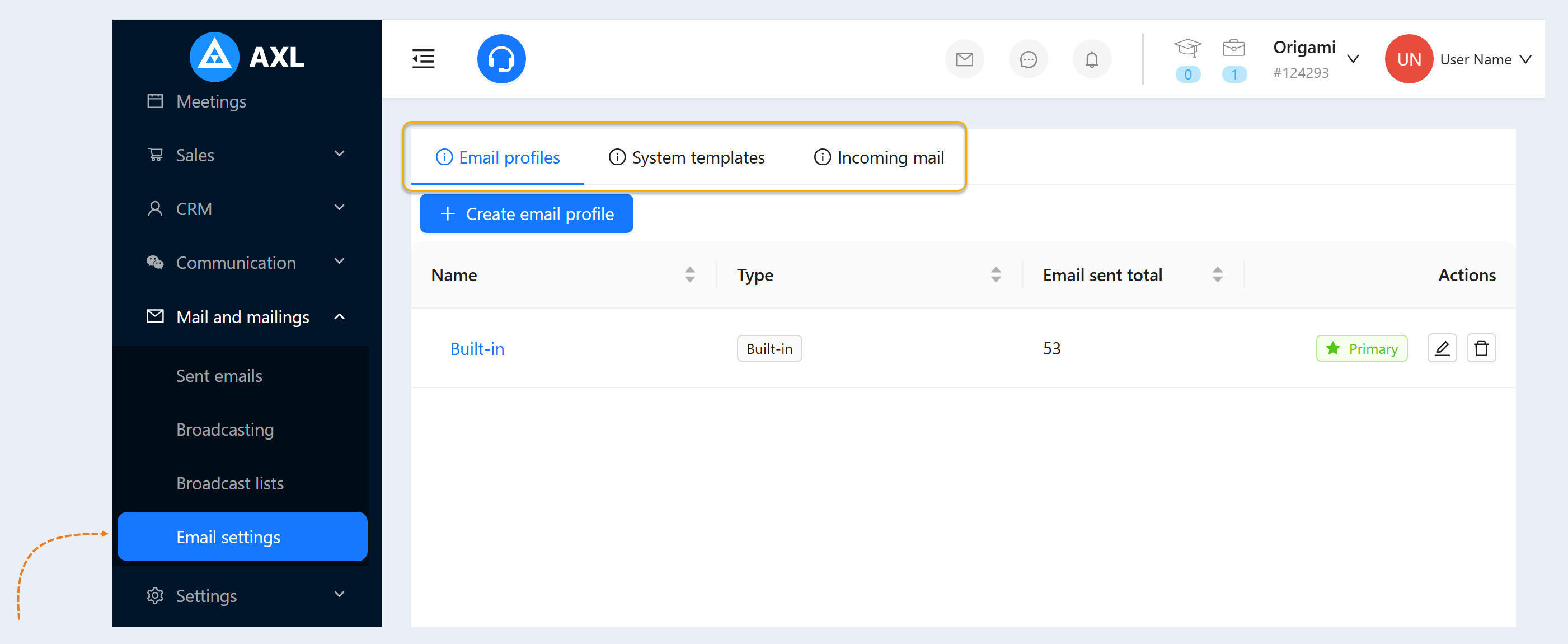Click the AXL logo icon
Image resolution: width=1568 pixels, height=644 pixels.
214,57
